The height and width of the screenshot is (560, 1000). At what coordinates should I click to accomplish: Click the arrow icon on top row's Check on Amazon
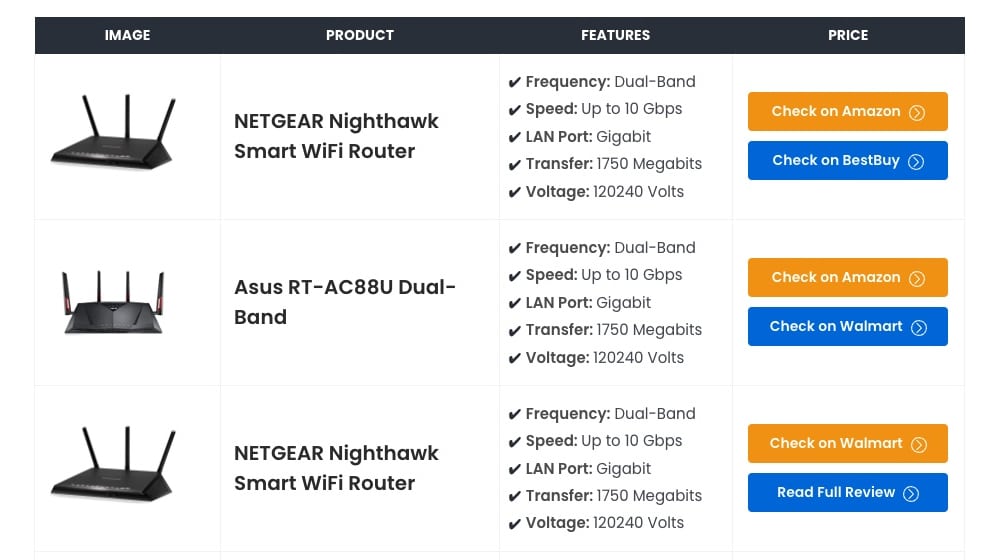point(916,112)
